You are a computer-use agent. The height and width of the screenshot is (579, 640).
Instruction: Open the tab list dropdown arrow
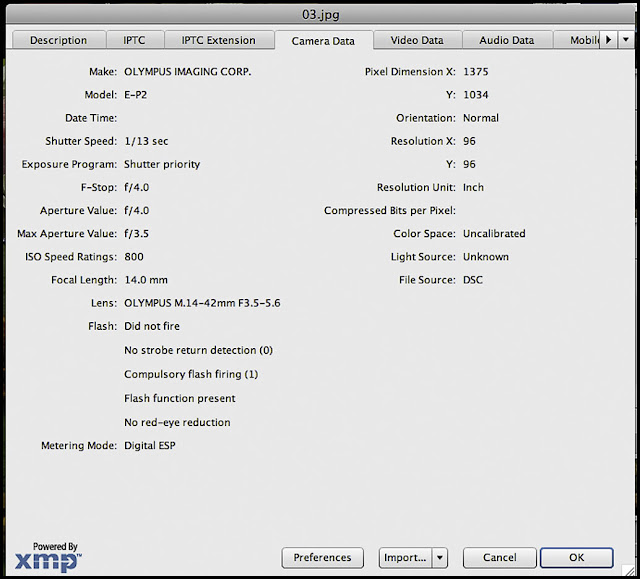click(x=626, y=40)
